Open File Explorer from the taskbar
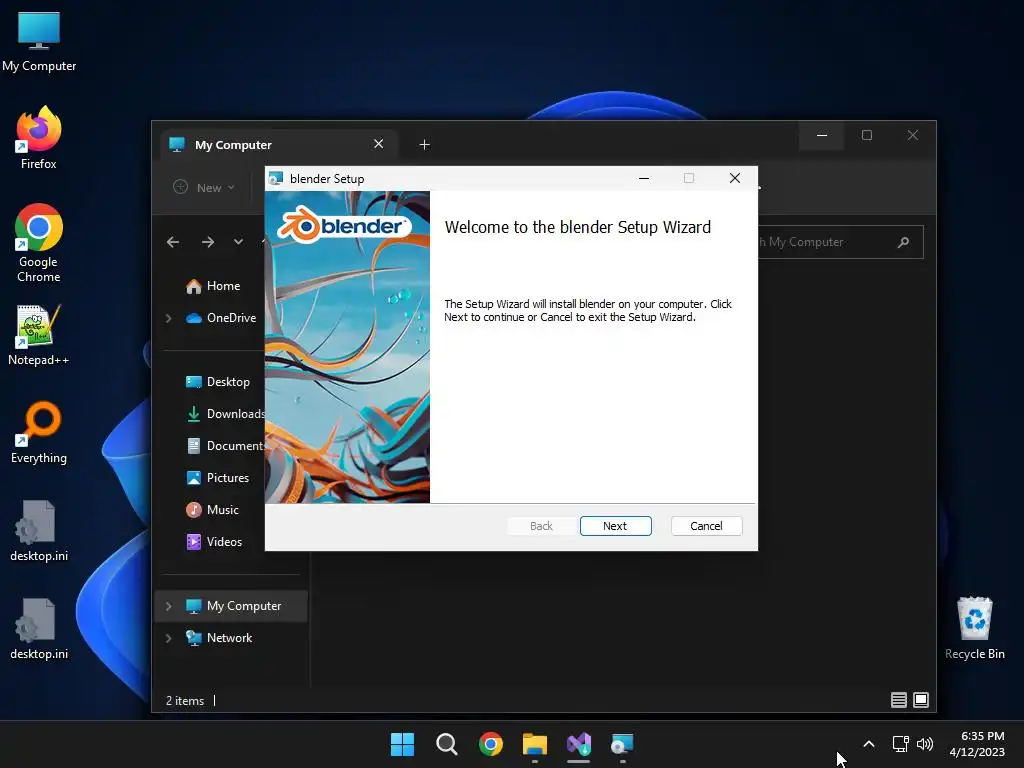1024x768 pixels. click(535, 744)
